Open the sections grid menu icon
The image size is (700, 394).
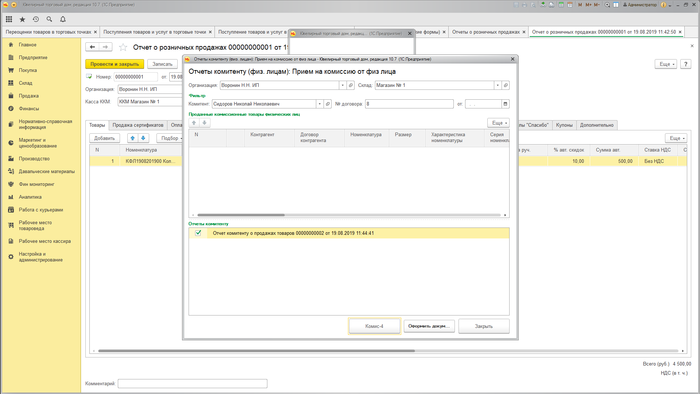9,19
